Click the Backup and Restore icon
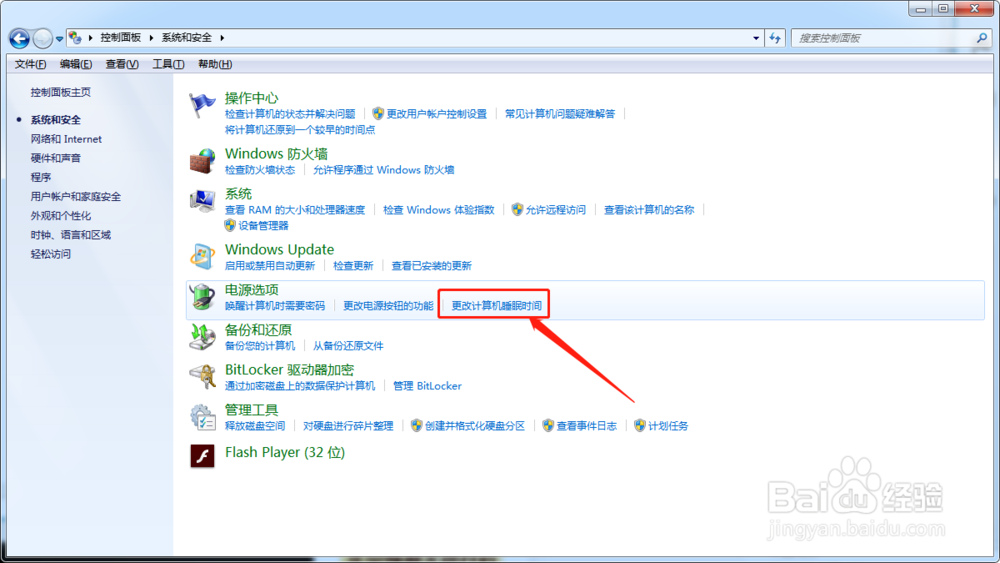Screen dimensions: 1000x563 pos(202,337)
